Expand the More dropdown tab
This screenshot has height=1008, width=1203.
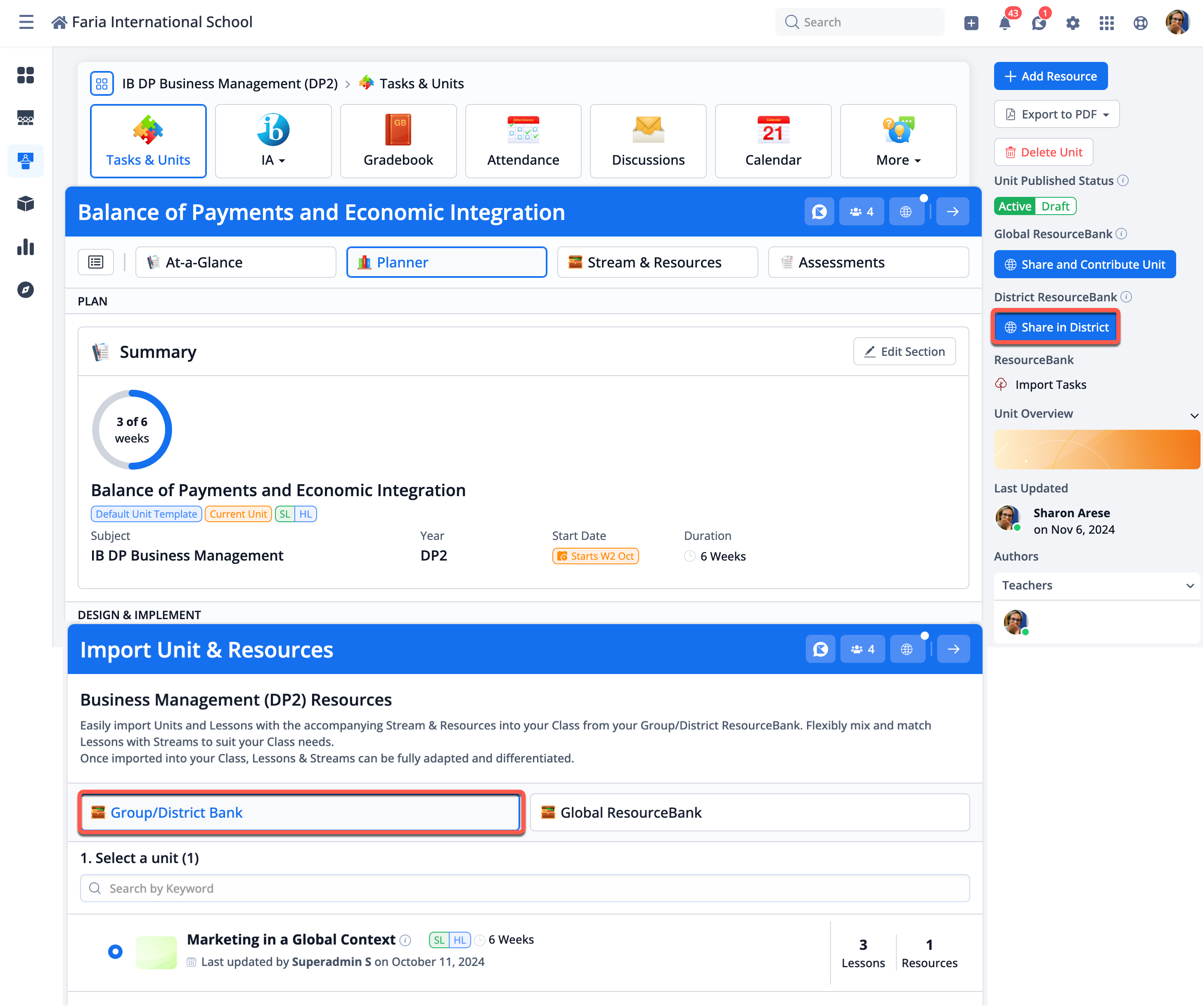898,141
